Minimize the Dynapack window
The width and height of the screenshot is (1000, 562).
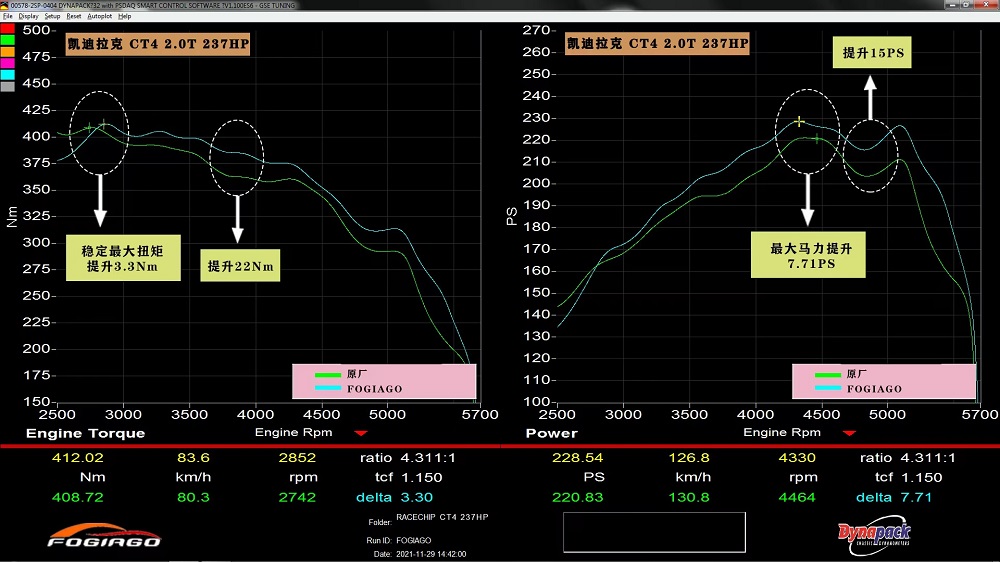click(952, 5)
